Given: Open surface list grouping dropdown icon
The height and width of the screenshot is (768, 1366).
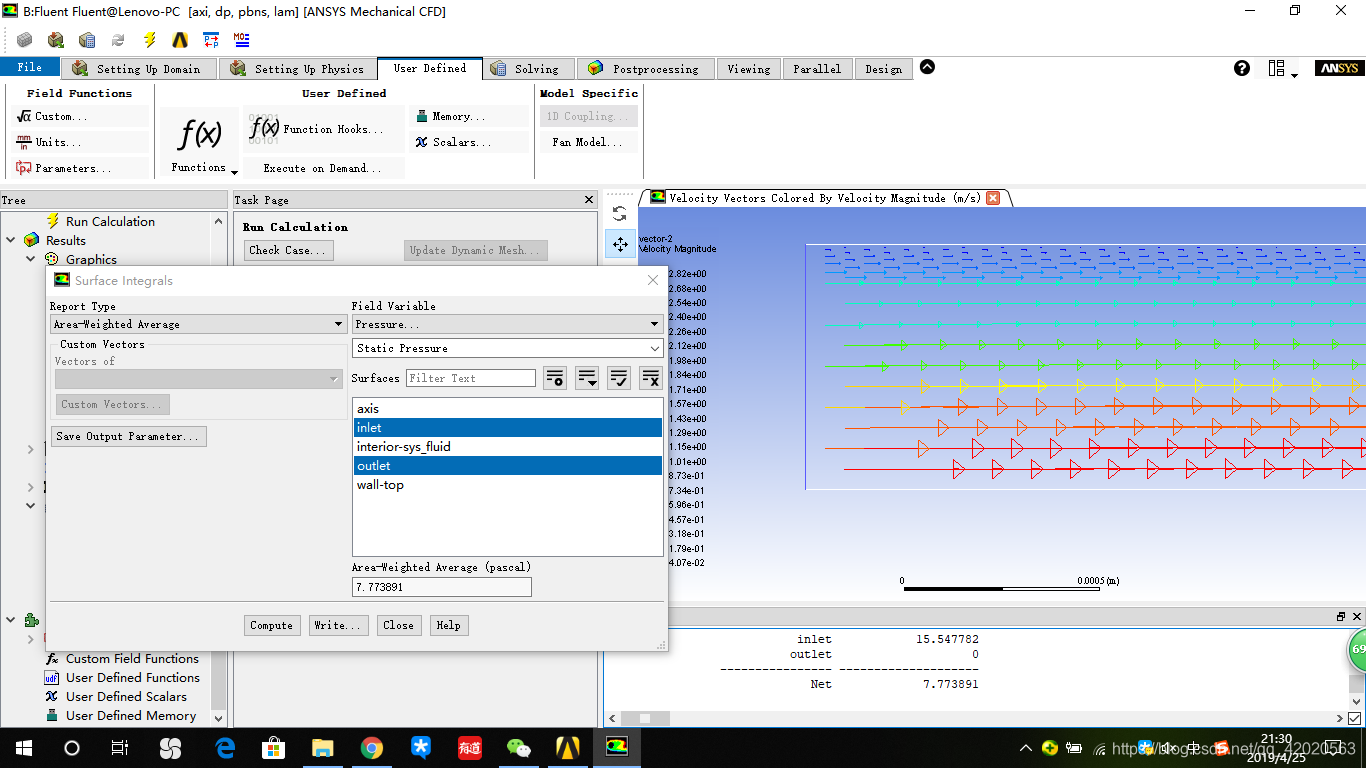Looking at the screenshot, I should pyautogui.click(x=587, y=378).
